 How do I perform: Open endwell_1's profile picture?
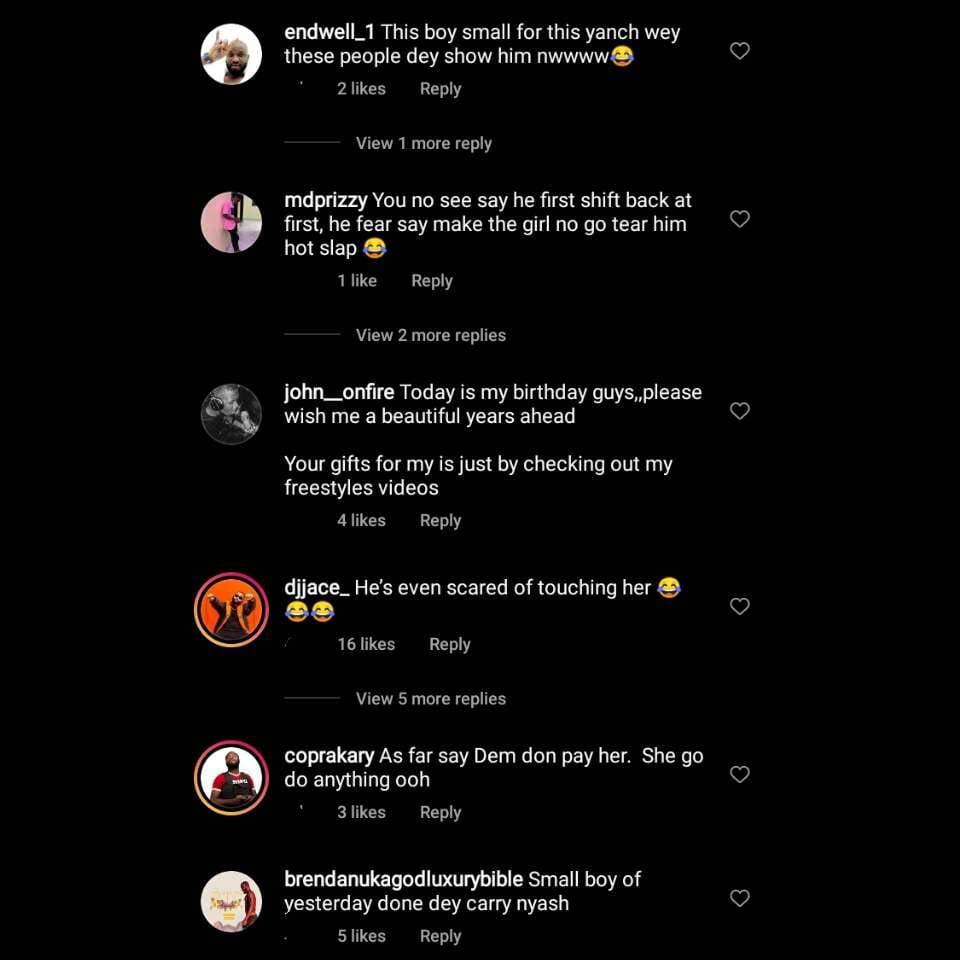pyautogui.click(x=231, y=54)
